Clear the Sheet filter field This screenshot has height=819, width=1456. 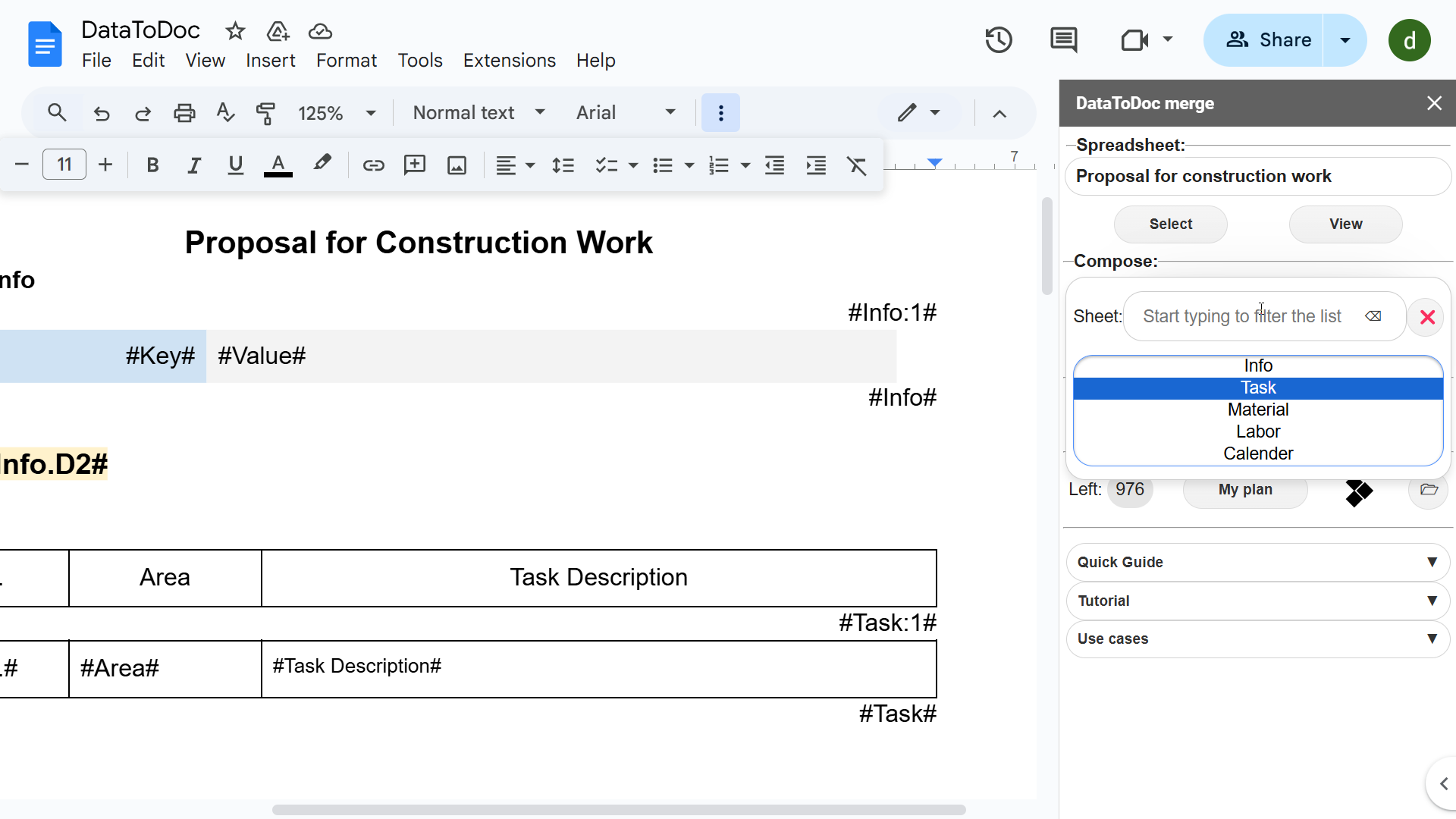pyautogui.click(x=1373, y=316)
